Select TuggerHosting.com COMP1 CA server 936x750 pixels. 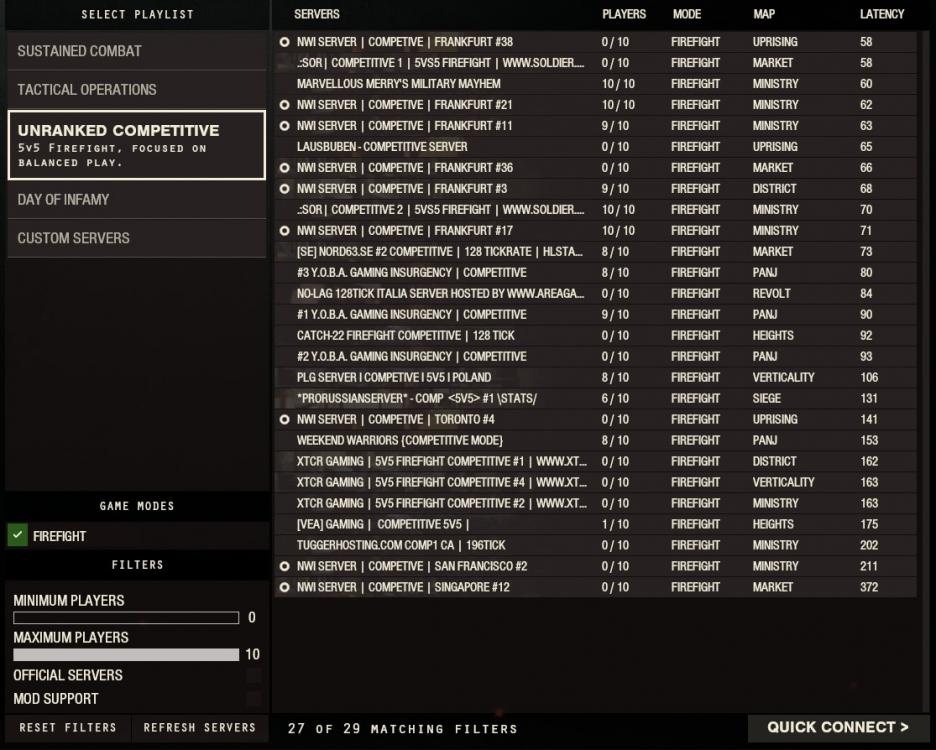click(x=595, y=545)
